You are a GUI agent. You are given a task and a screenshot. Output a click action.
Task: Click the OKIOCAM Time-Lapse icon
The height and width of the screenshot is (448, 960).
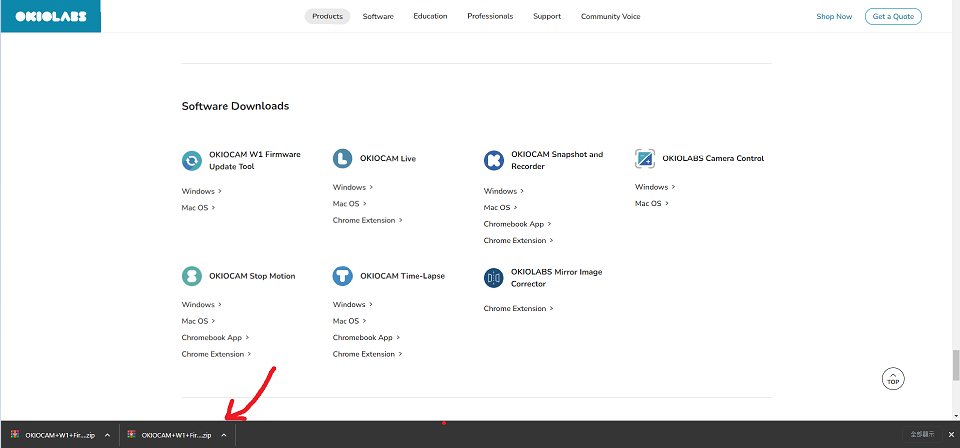coord(343,276)
